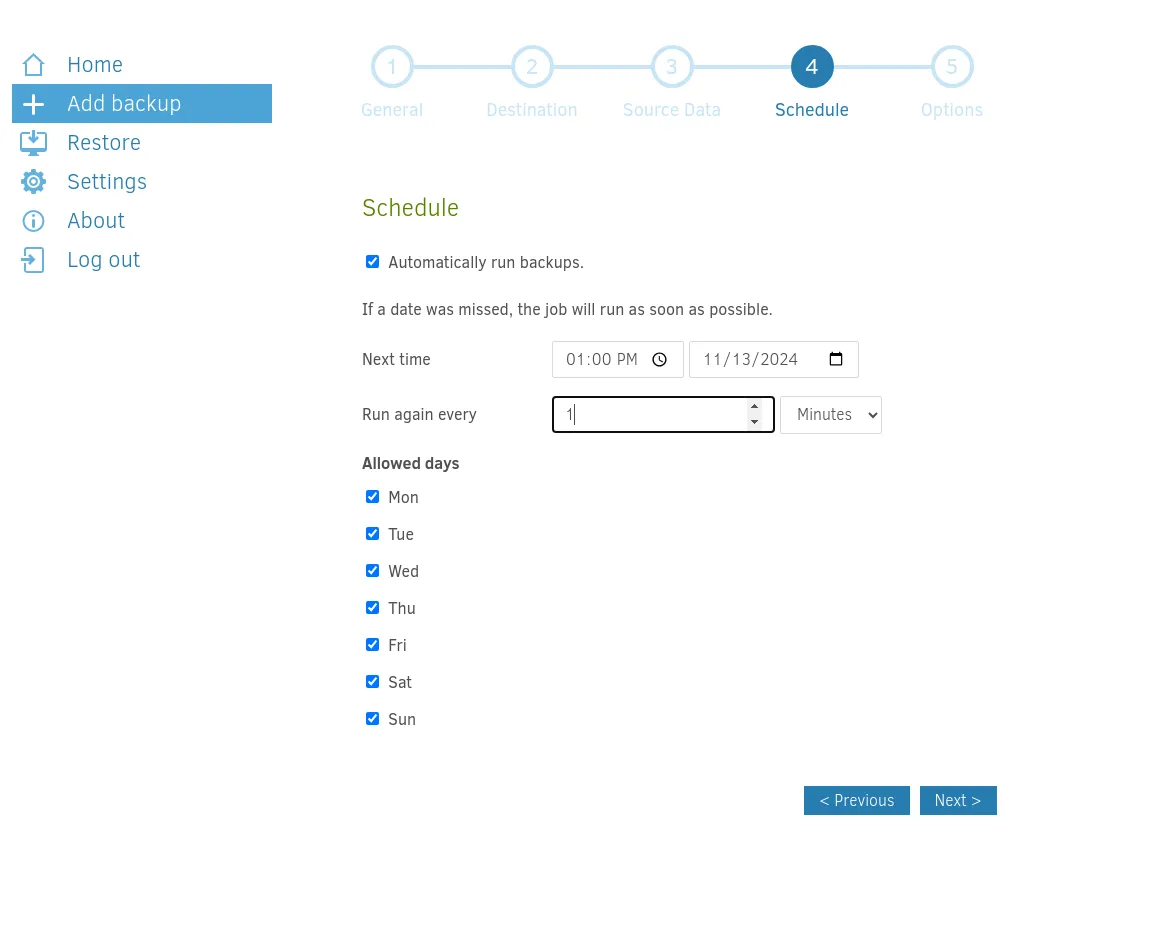Open date picker via calendar icon
This screenshot has width=1166, height=925.
coord(836,359)
